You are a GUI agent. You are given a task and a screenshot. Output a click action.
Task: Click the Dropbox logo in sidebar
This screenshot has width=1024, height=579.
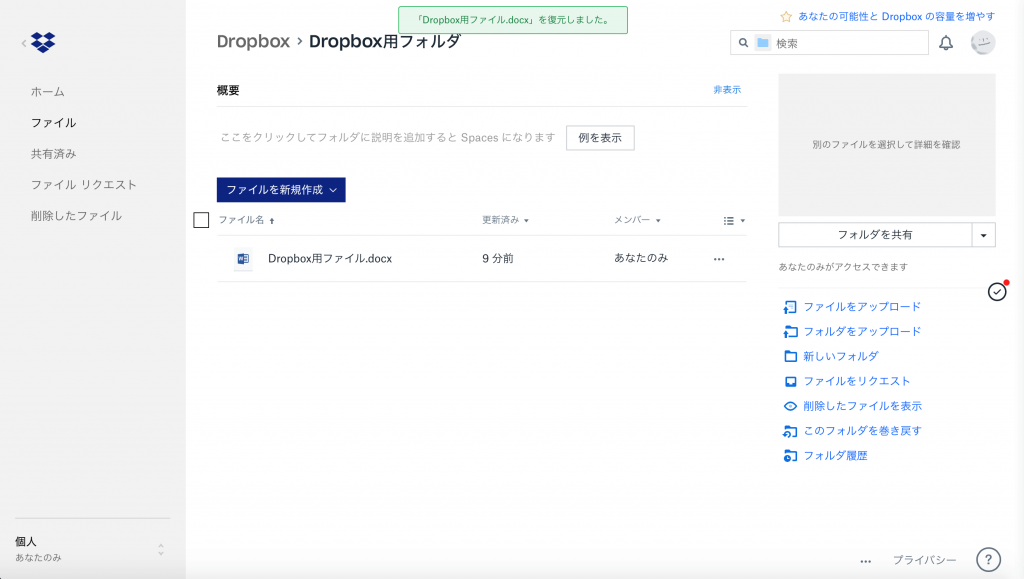tap(43, 42)
